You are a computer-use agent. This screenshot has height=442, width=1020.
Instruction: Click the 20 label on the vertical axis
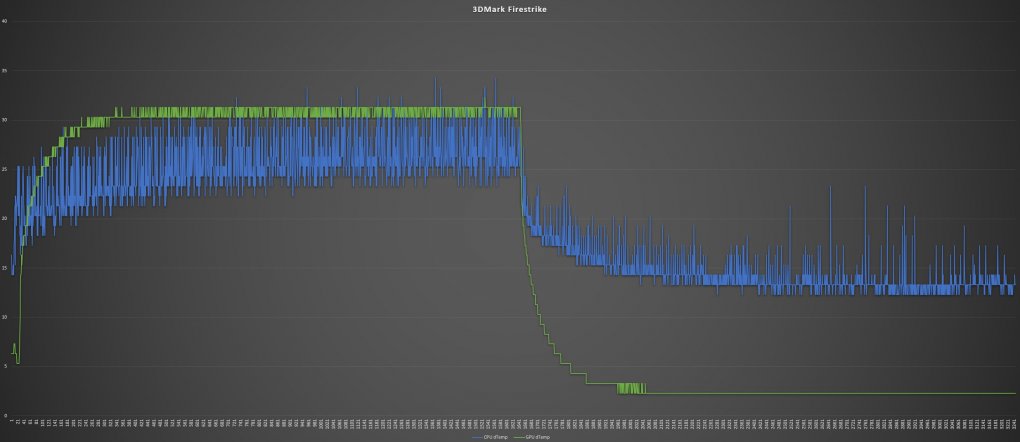point(5,218)
